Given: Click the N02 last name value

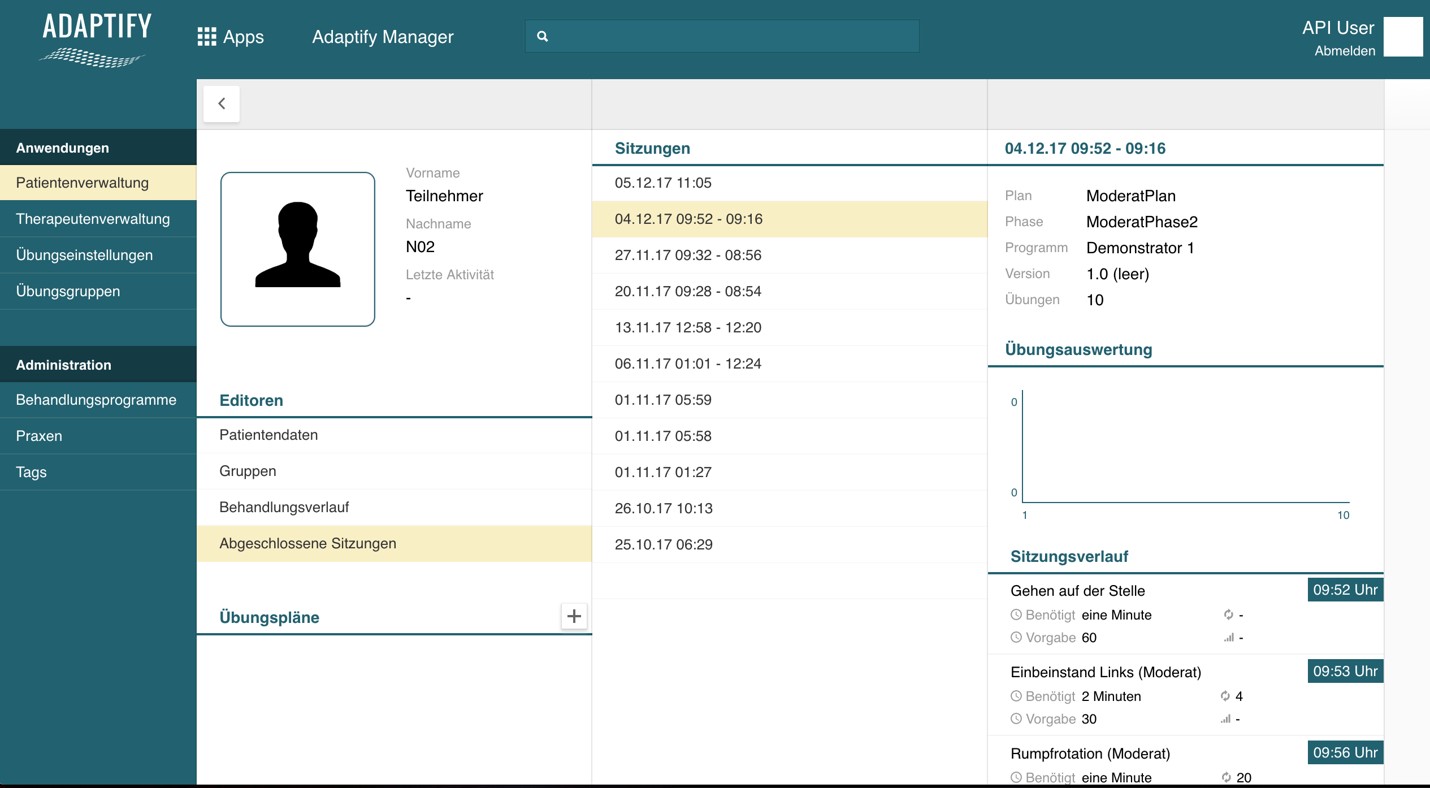Looking at the screenshot, I should pos(420,247).
